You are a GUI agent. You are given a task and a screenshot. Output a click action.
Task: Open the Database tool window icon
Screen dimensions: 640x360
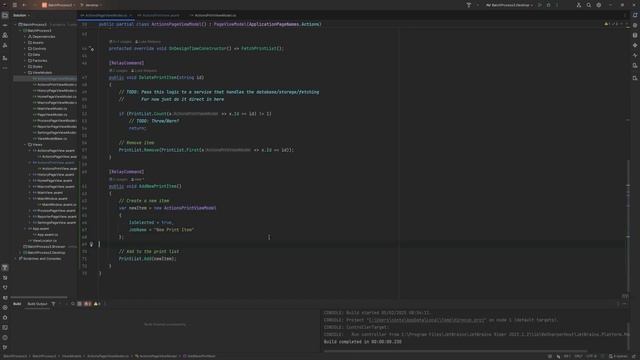click(x=635, y=35)
